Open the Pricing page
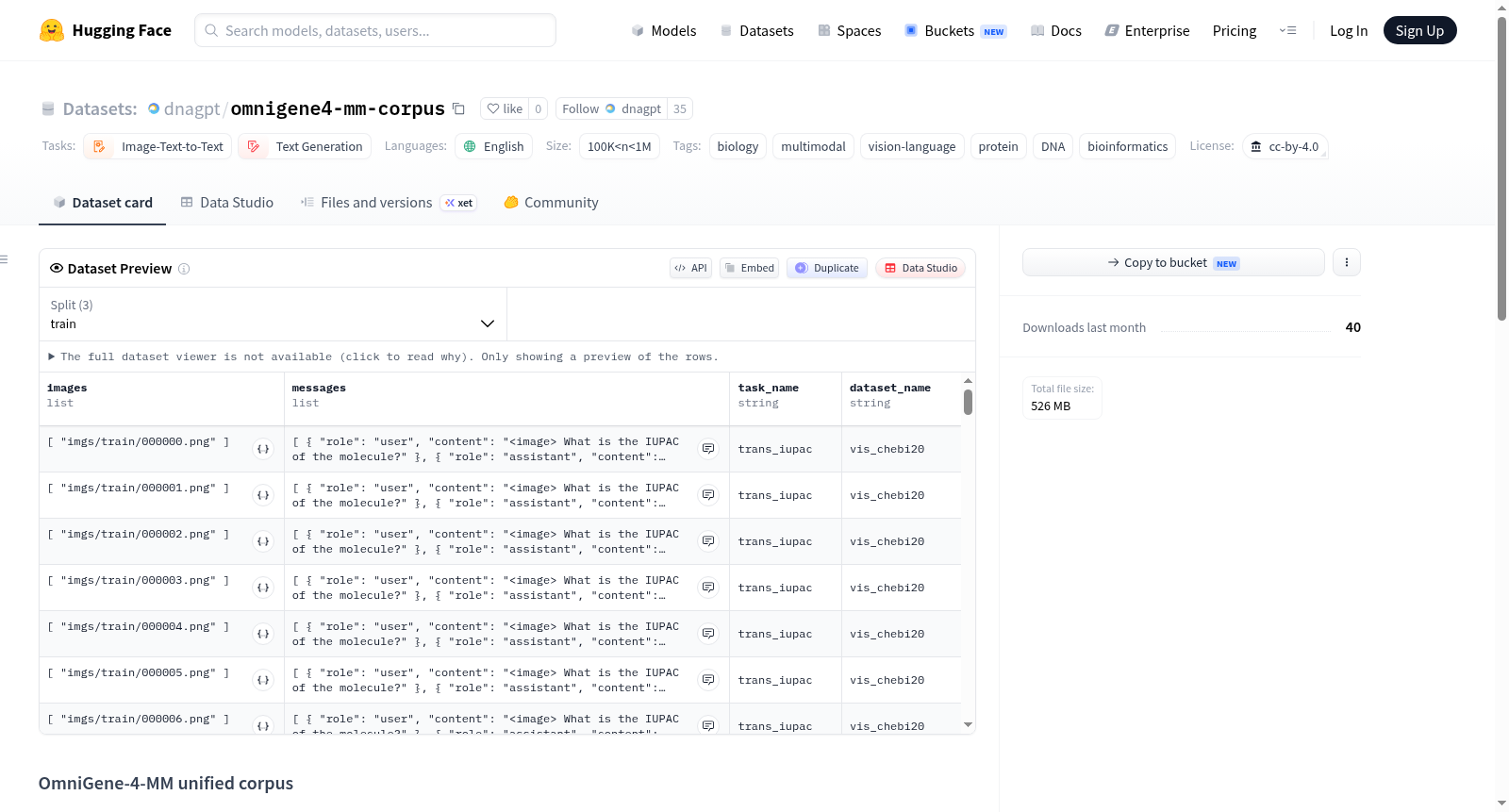 coord(1235,30)
